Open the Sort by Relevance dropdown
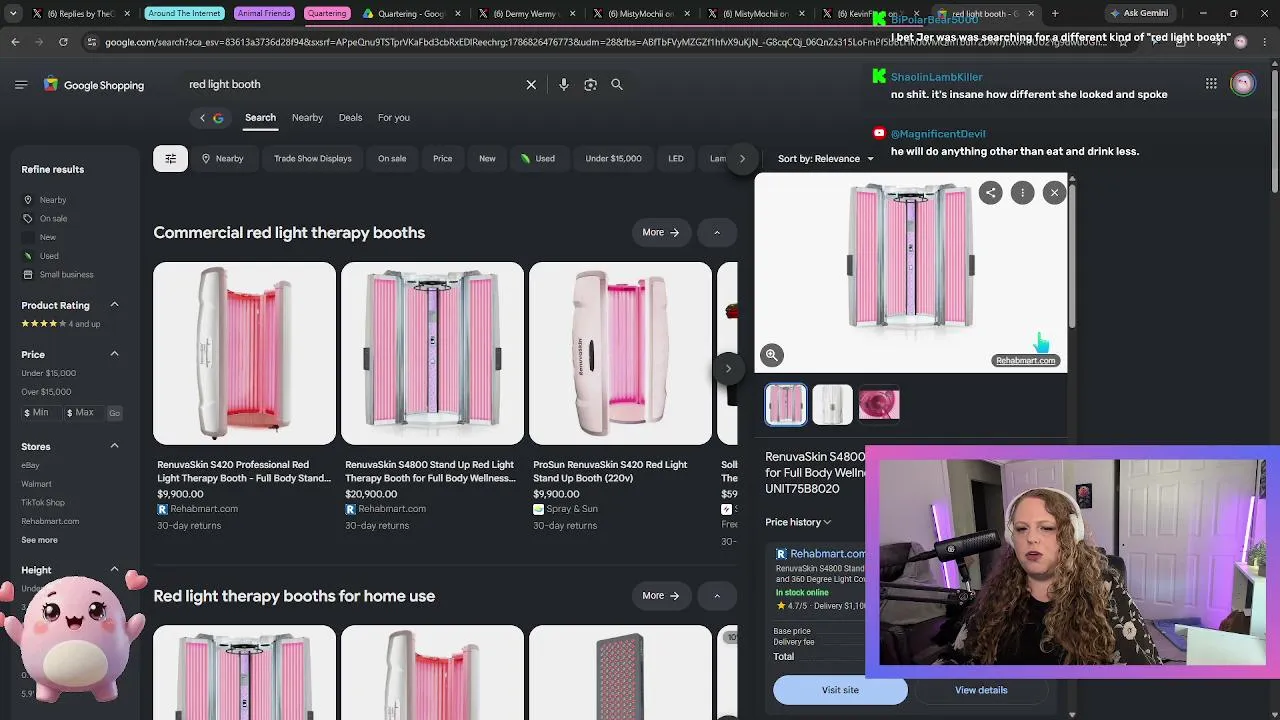1280x720 pixels. click(x=826, y=158)
